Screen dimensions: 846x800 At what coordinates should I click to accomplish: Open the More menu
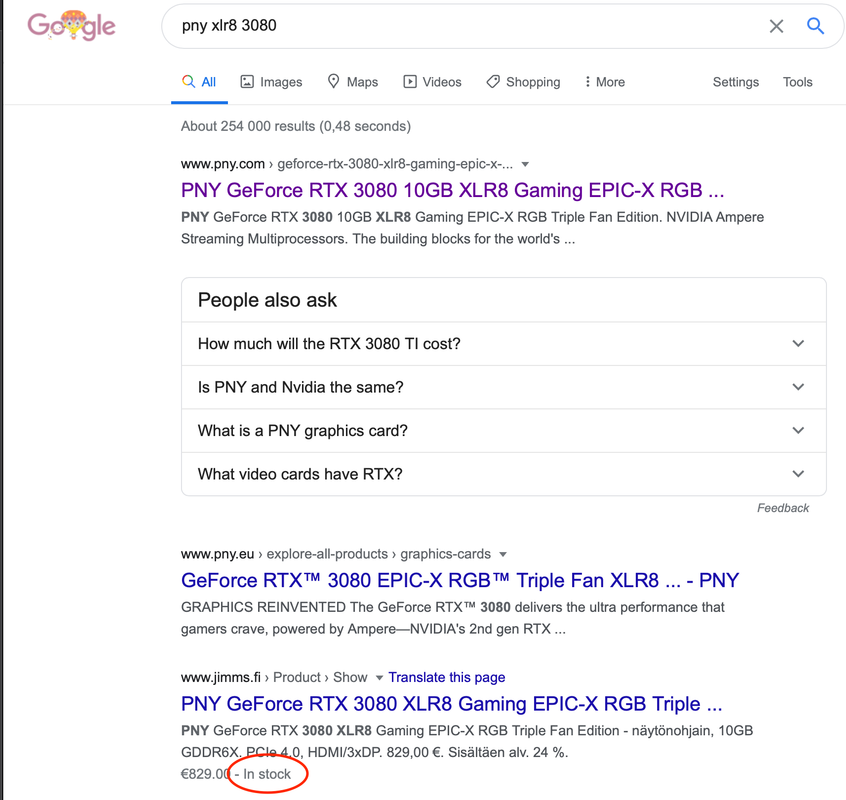click(x=605, y=82)
